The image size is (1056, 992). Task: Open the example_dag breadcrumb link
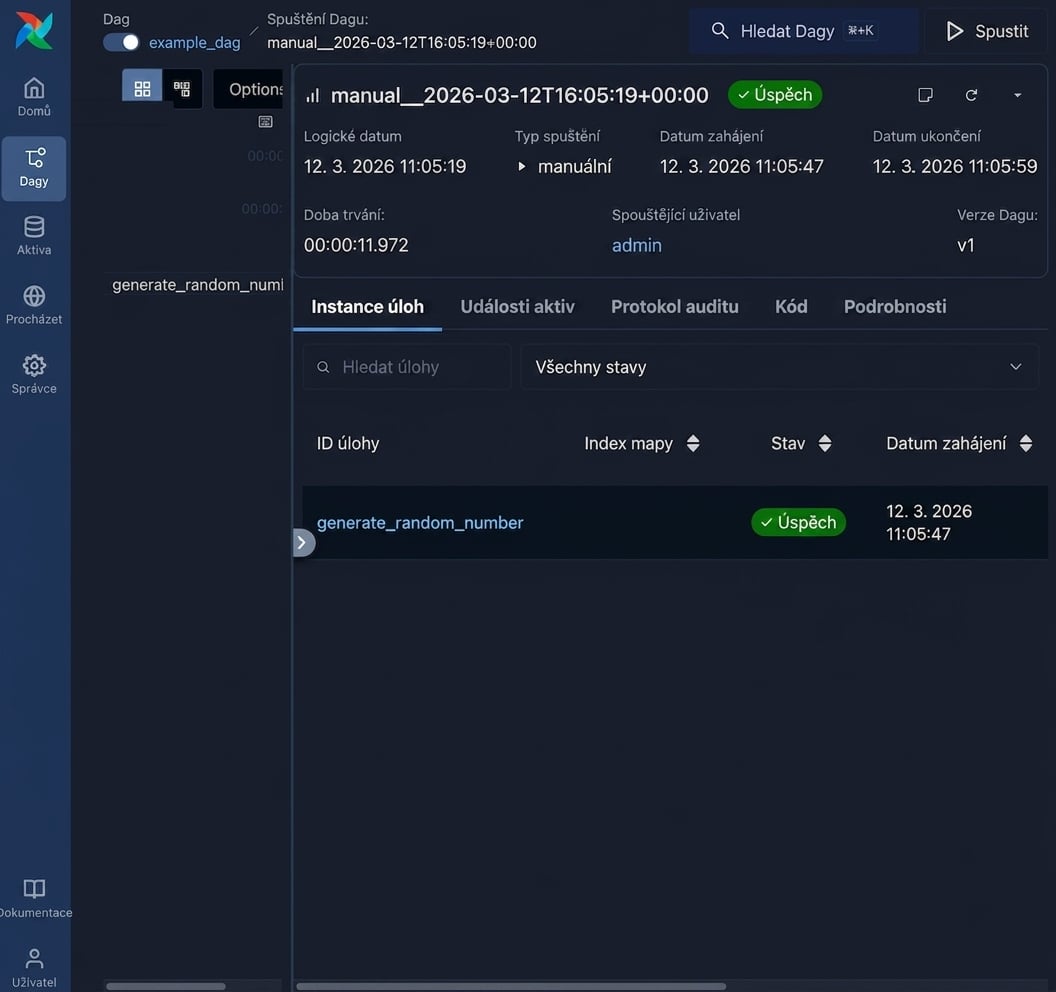pos(194,42)
